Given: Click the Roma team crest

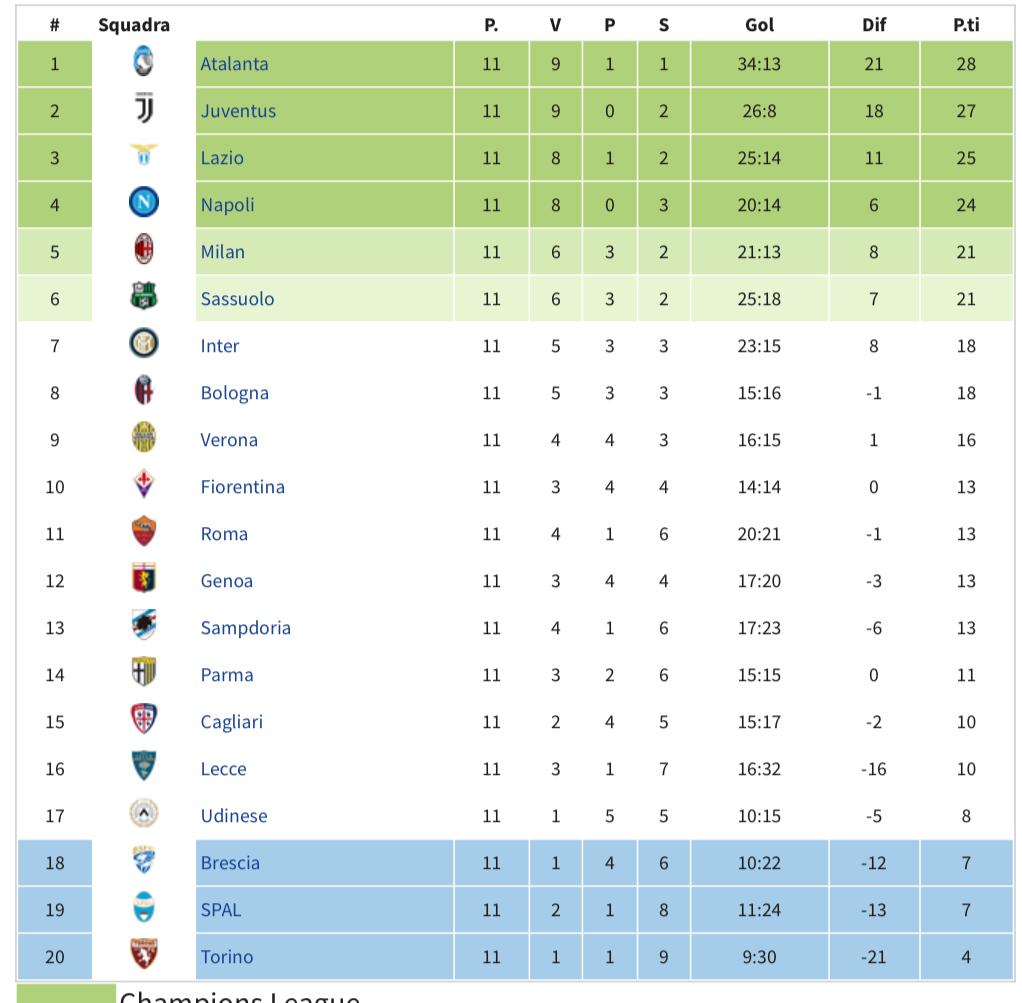Looking at the screenshot, I should click(144, 533).
